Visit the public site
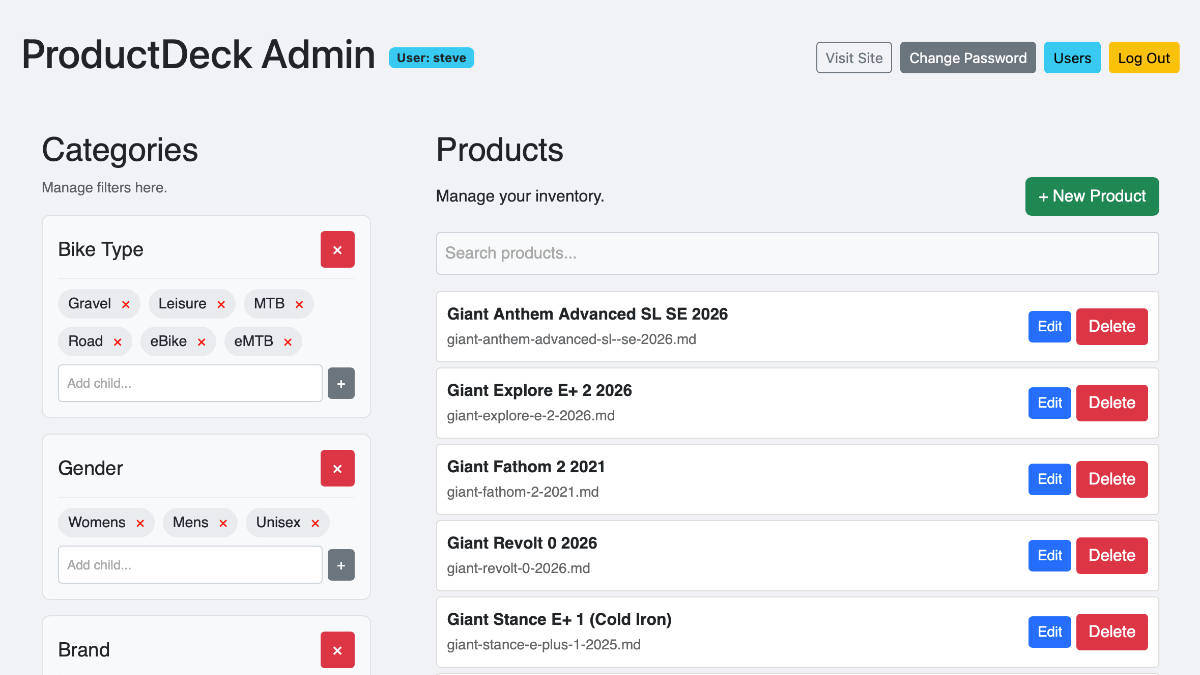 853,57
